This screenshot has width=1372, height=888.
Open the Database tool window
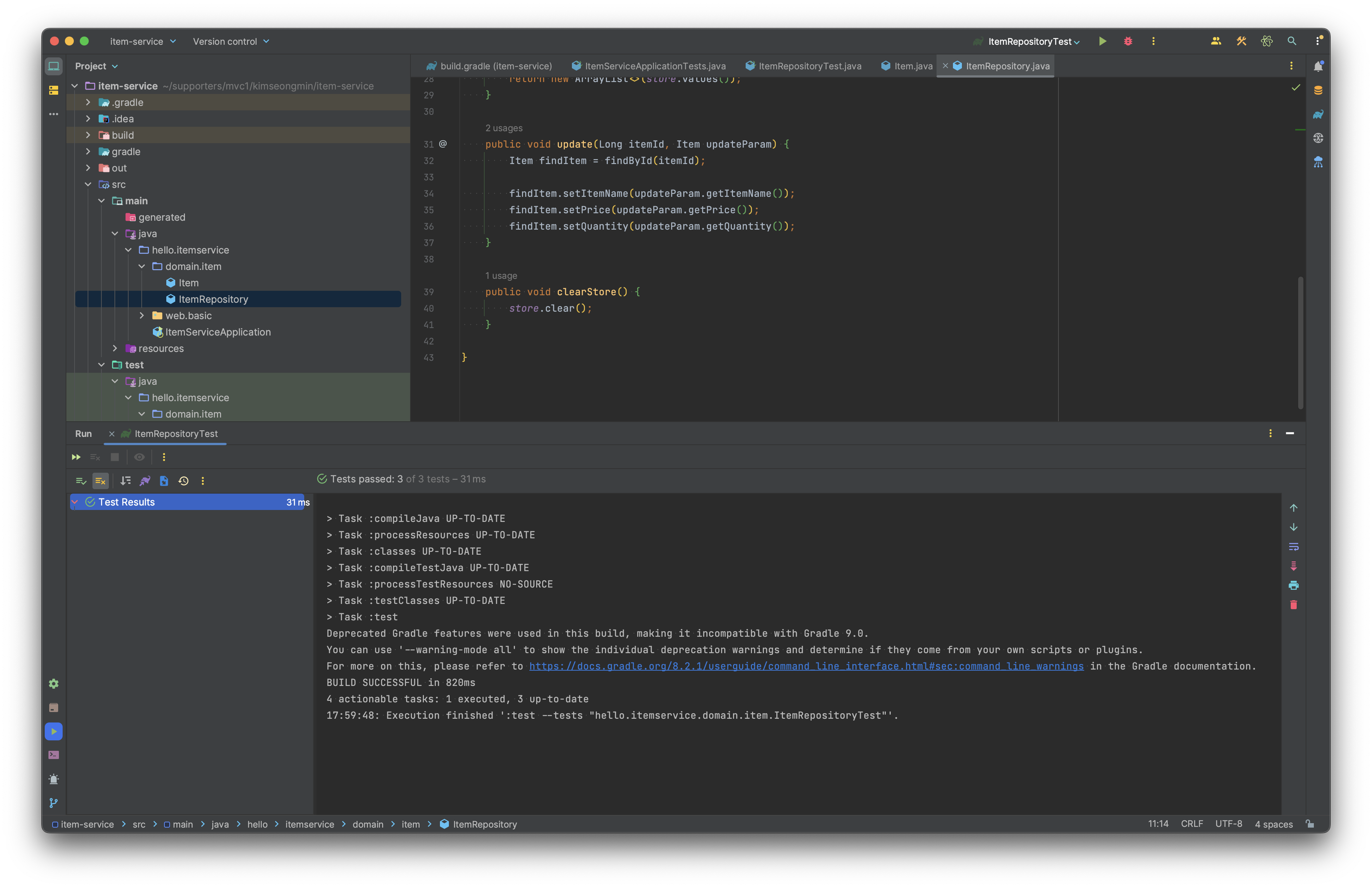[x=1318, y=90]
